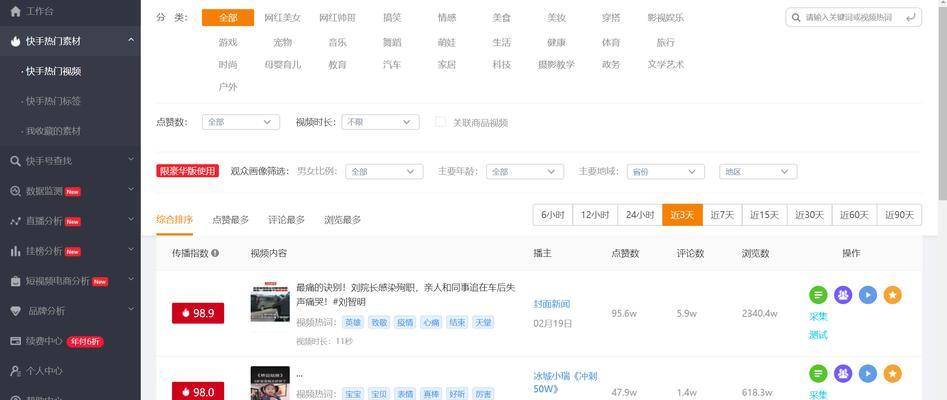Open the 地区 dropdown
947x400 pixels.
pyautogui.click(x=758, y=172)
